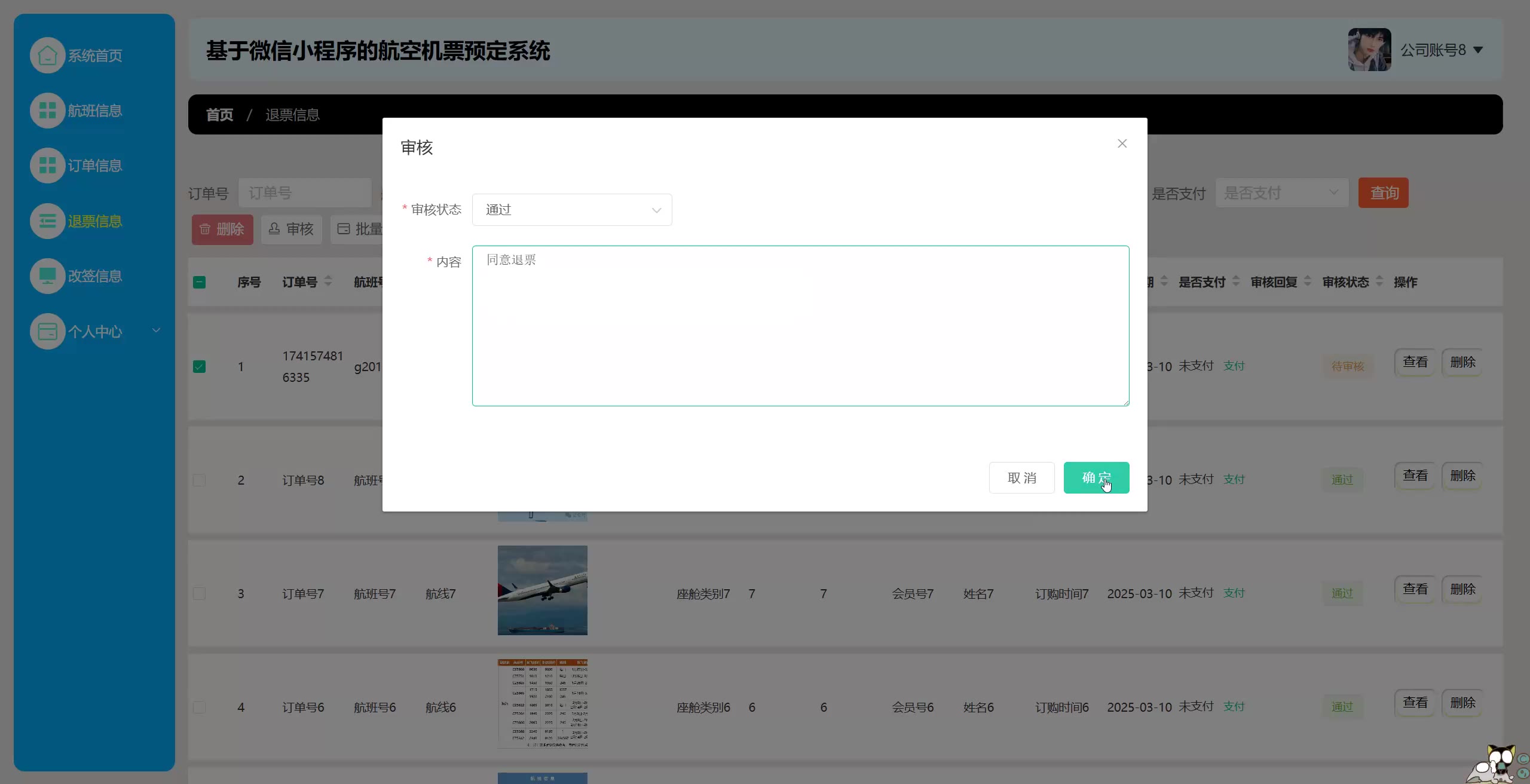Click inside the 内容 text area
The image size is (1530, 784).
click(800, 326)
